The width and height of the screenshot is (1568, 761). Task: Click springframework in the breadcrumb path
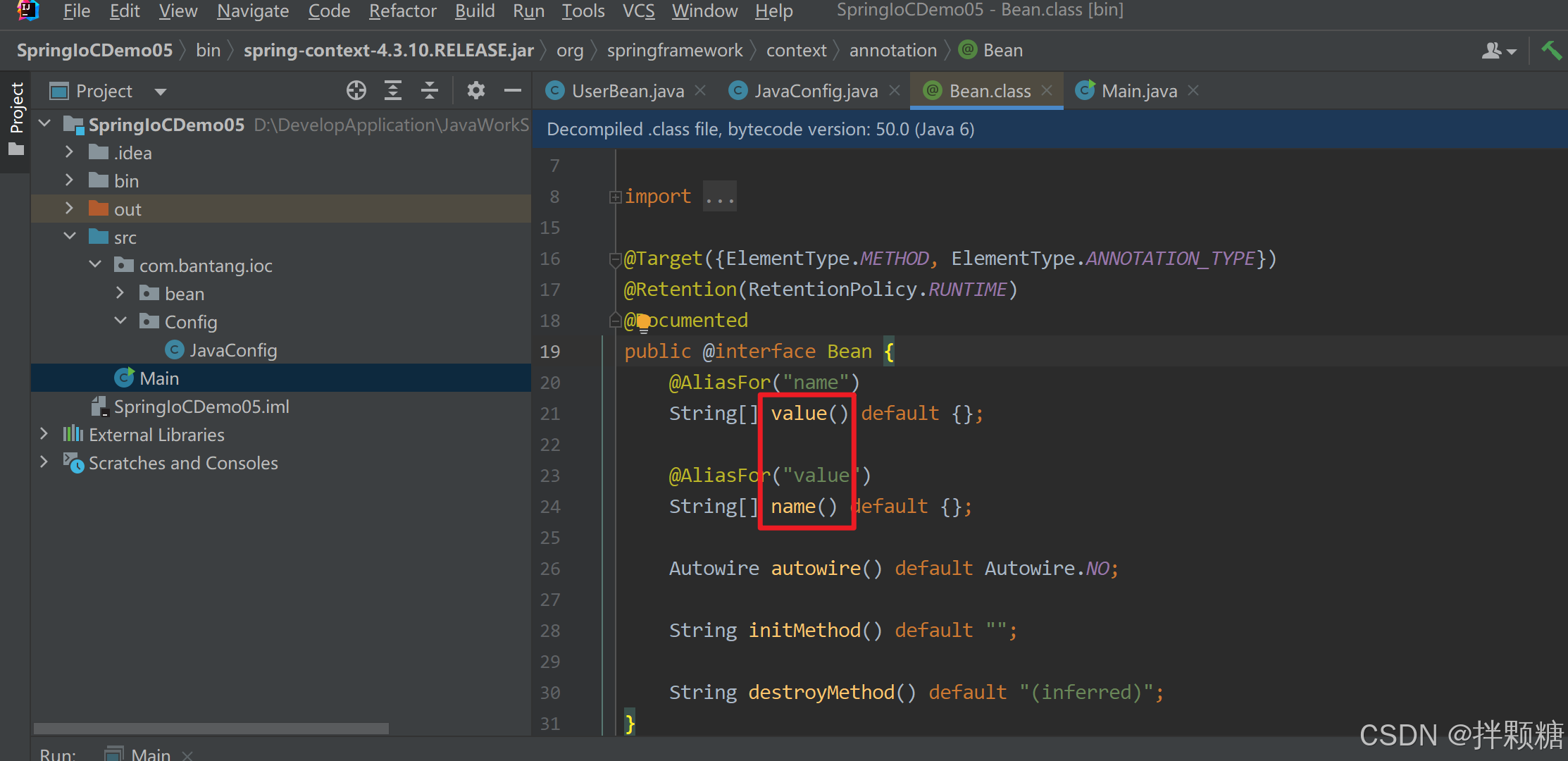tap(674, 51)
